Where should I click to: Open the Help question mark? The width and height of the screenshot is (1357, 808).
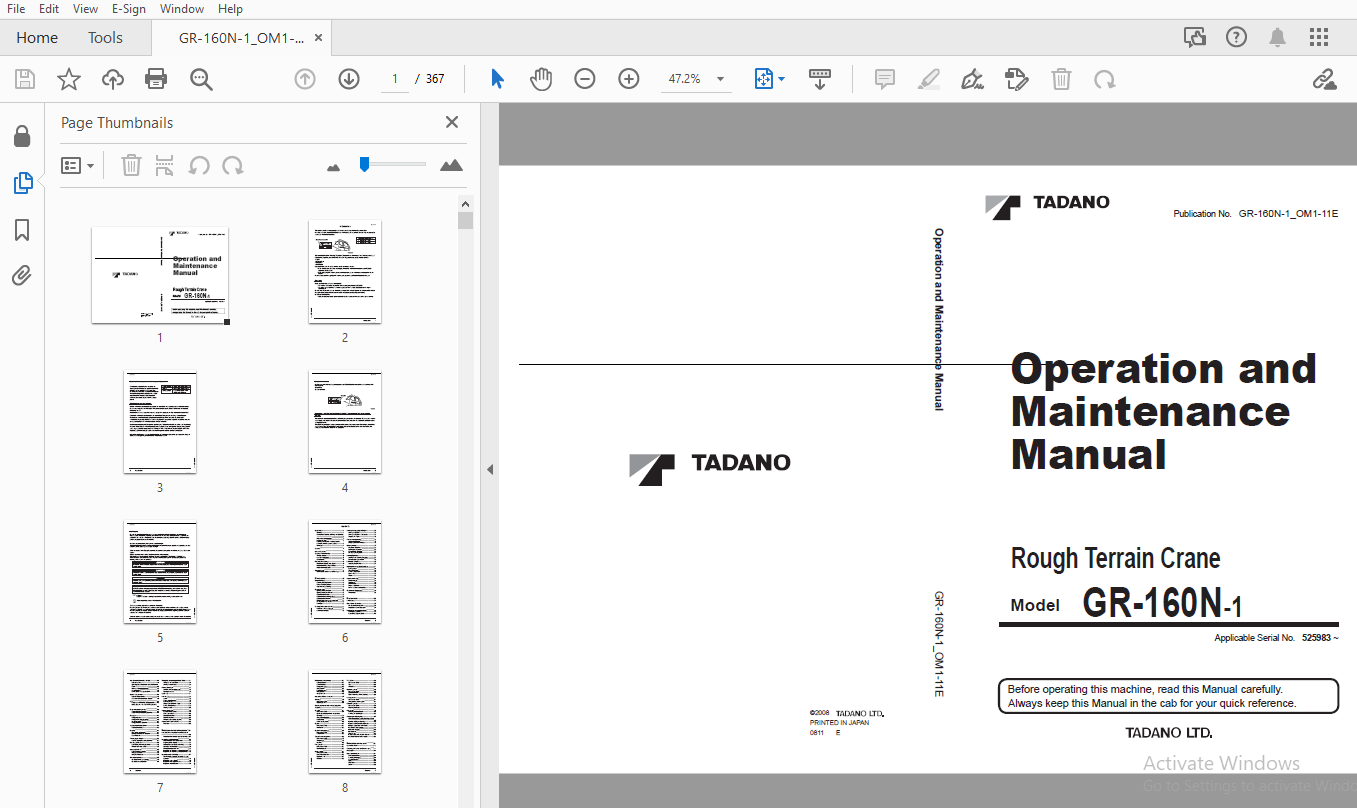(1237, 38)
